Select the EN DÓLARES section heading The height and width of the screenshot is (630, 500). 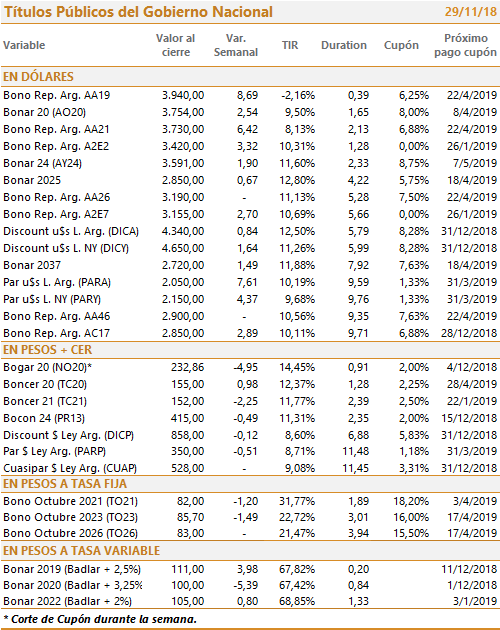coord(38,76)
